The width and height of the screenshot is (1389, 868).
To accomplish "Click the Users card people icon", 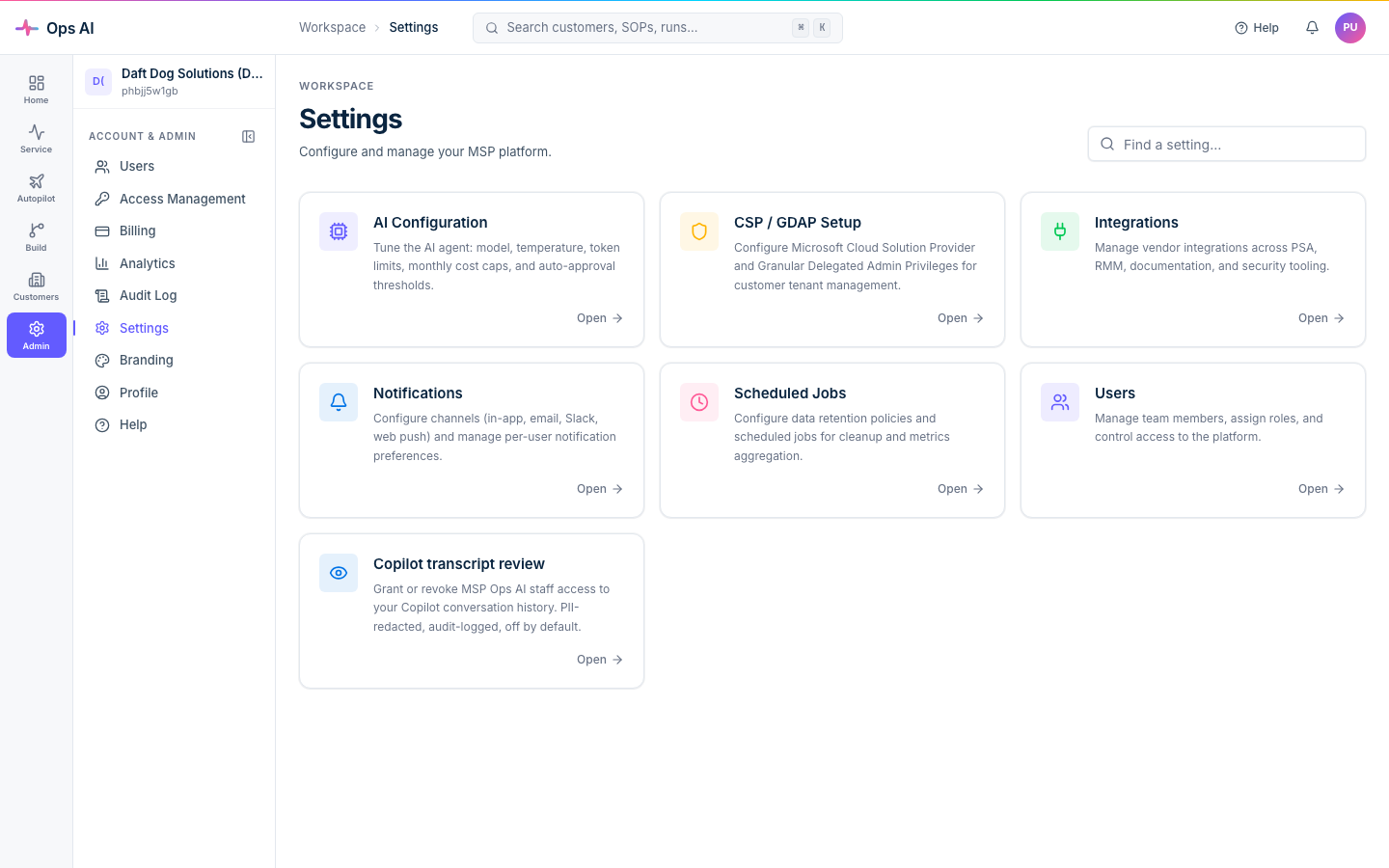I will [x=1060, y=402].
